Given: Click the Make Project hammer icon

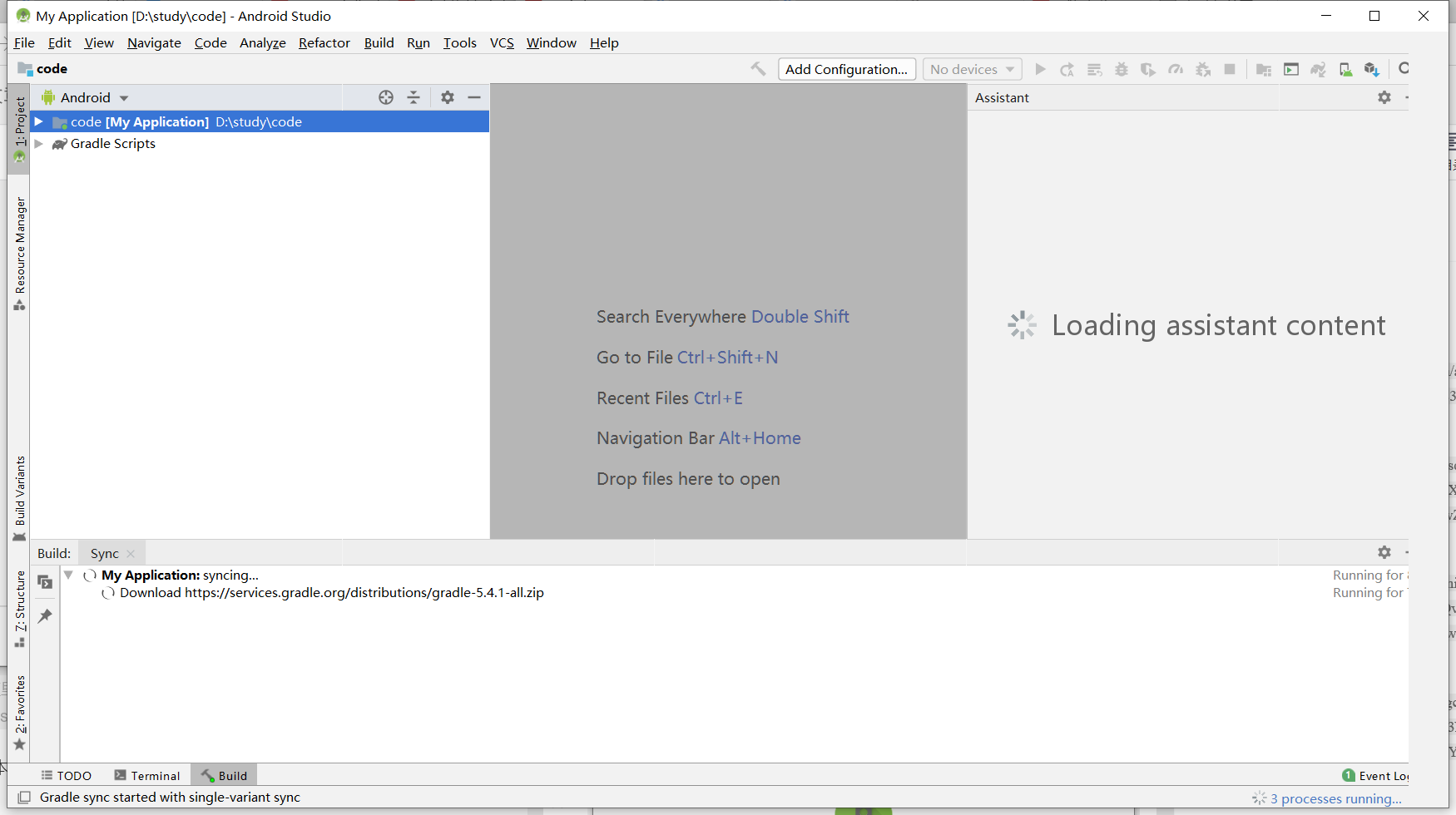Looking at the screenshot, I should point(758,69).
